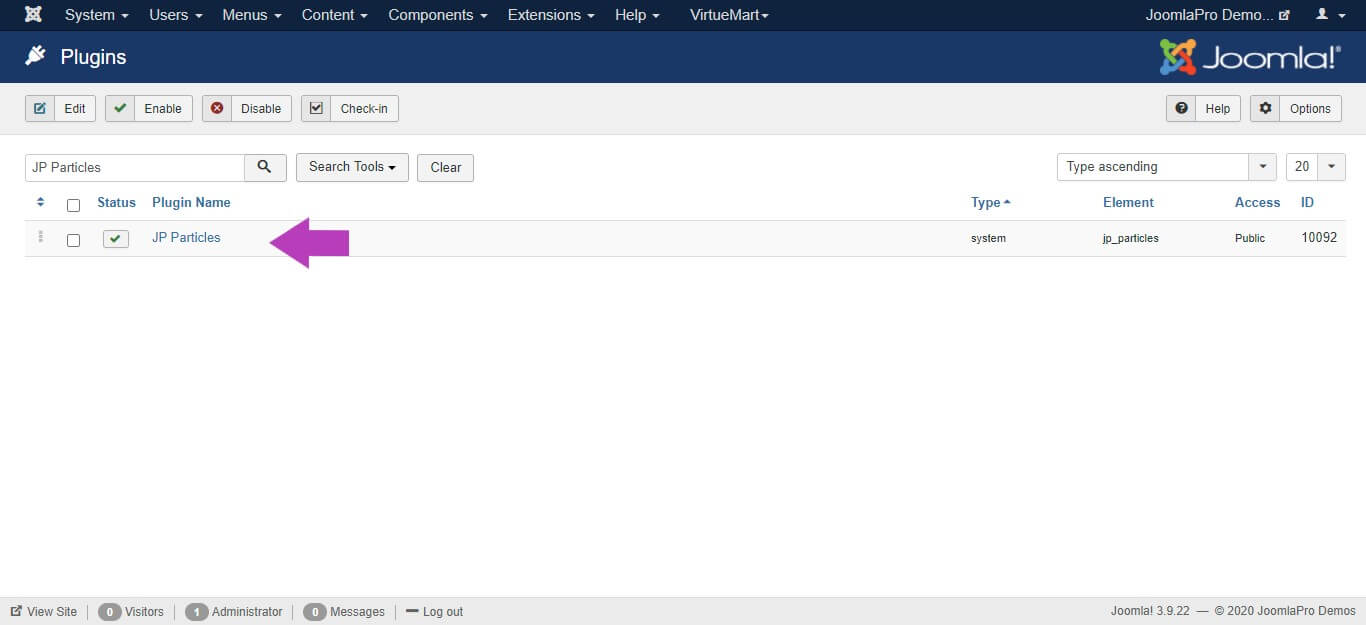The image size is (1366, 625).
Task: Click the magnifying glass search button
Action: [265, 167]
